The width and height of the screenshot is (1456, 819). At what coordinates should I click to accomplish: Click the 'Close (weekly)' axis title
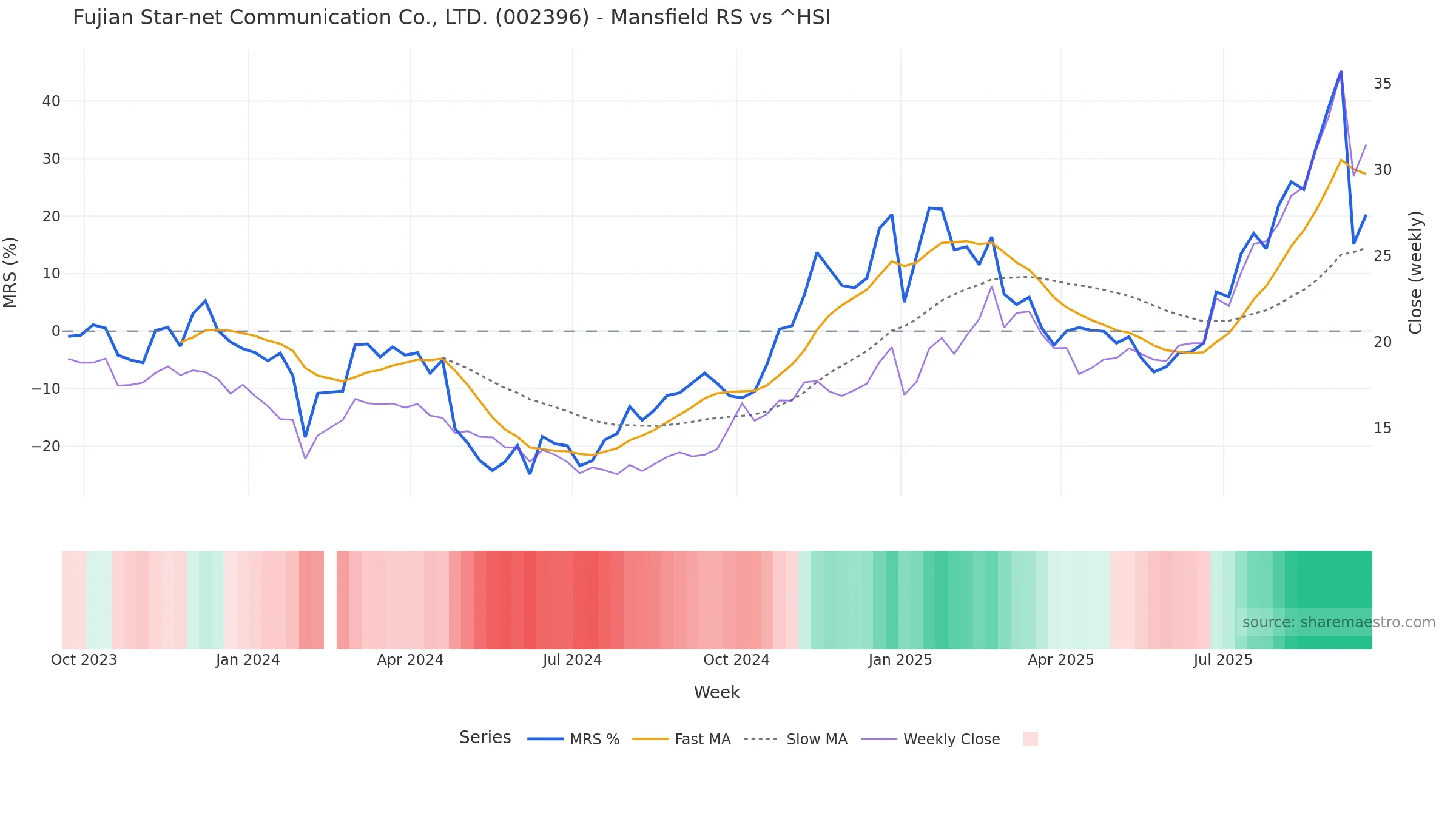(1415, 272)
